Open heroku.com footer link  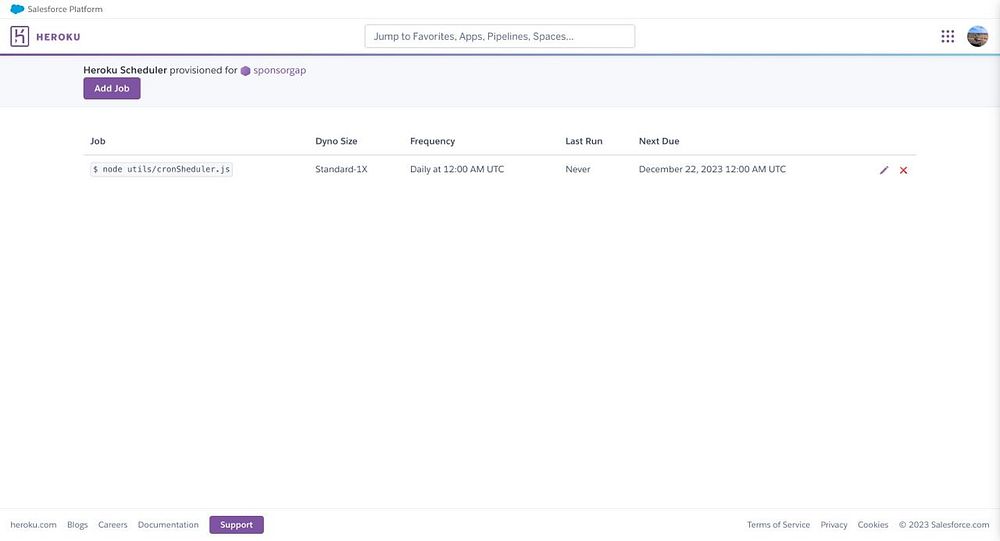(33, 524)
